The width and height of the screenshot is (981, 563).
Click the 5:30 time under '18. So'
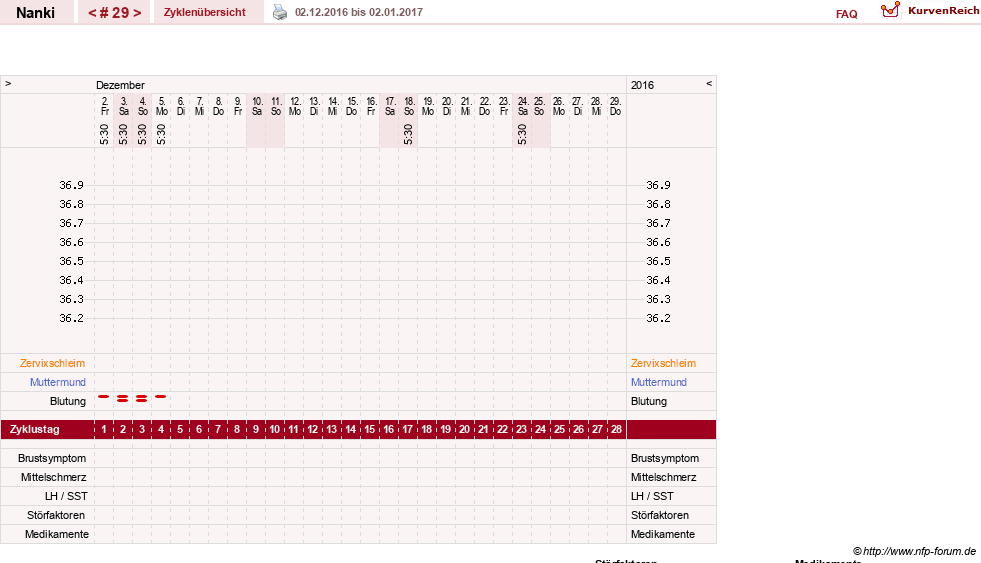pyautogui.click(x=409, y=134)
